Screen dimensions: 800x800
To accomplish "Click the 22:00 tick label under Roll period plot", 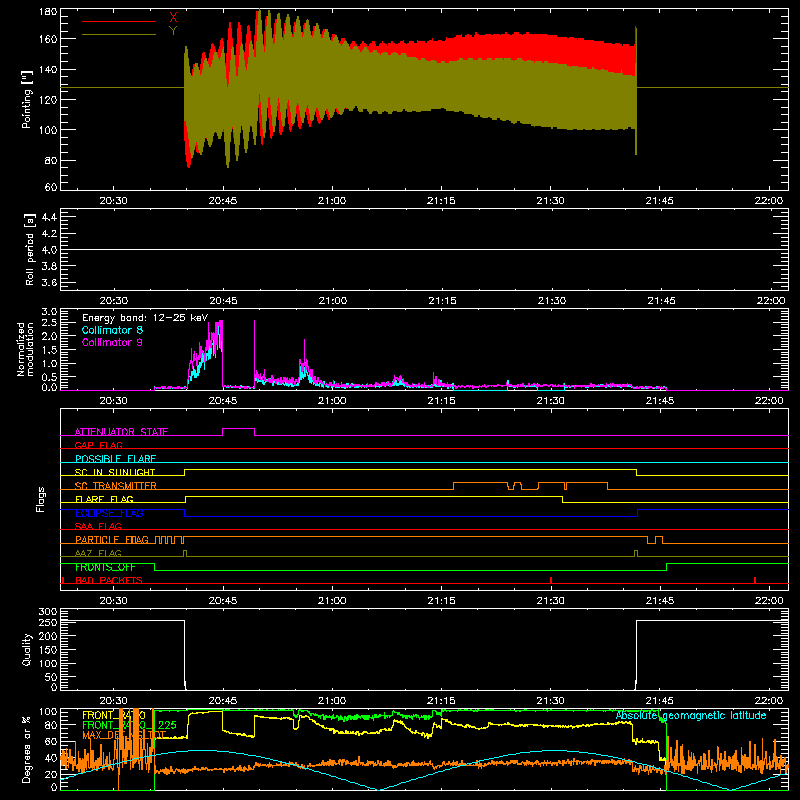I will pyautogui.click(x=769, y=301).
